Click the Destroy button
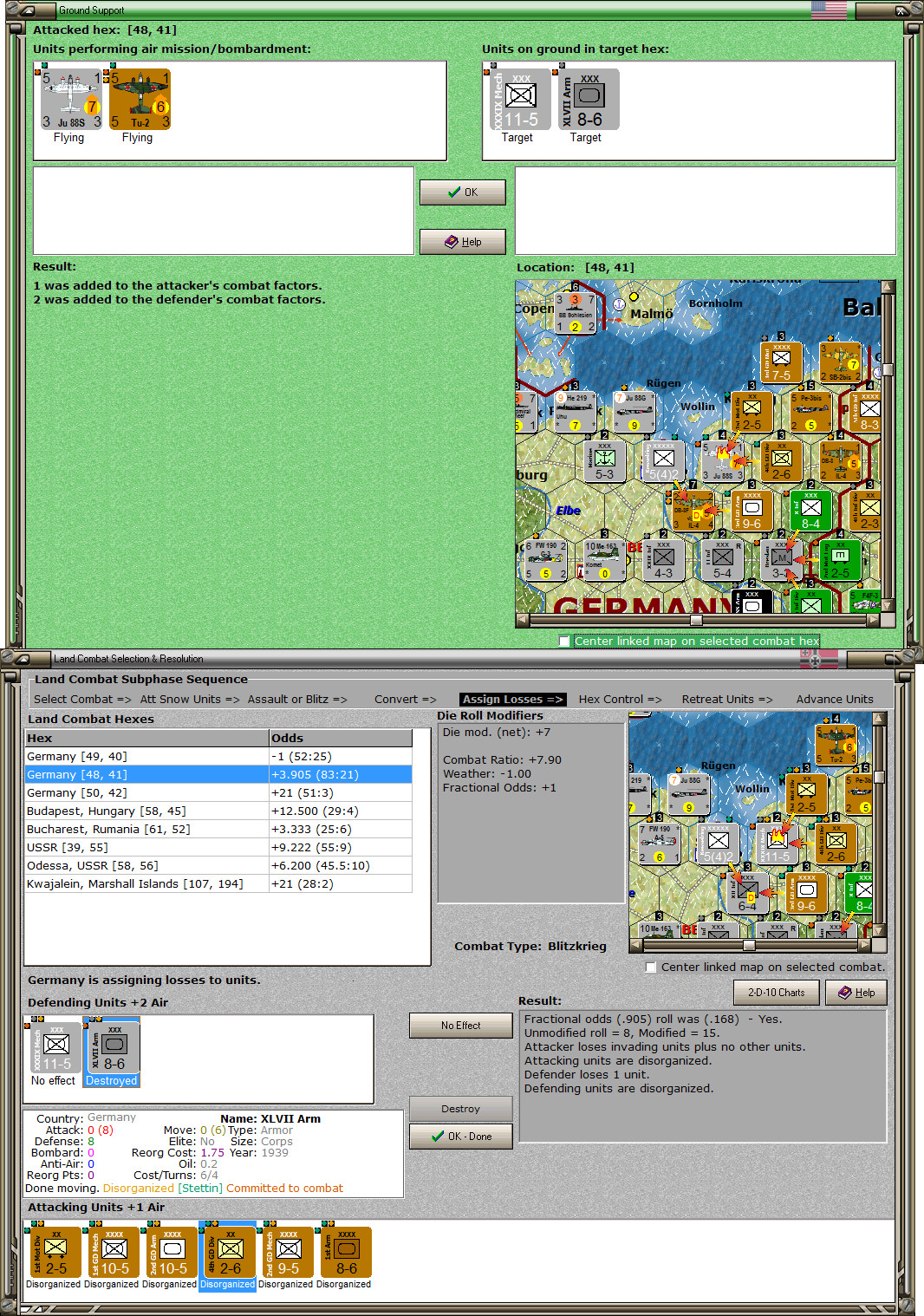Viewport: 924px width, 1316px height. click(460, 1109)
